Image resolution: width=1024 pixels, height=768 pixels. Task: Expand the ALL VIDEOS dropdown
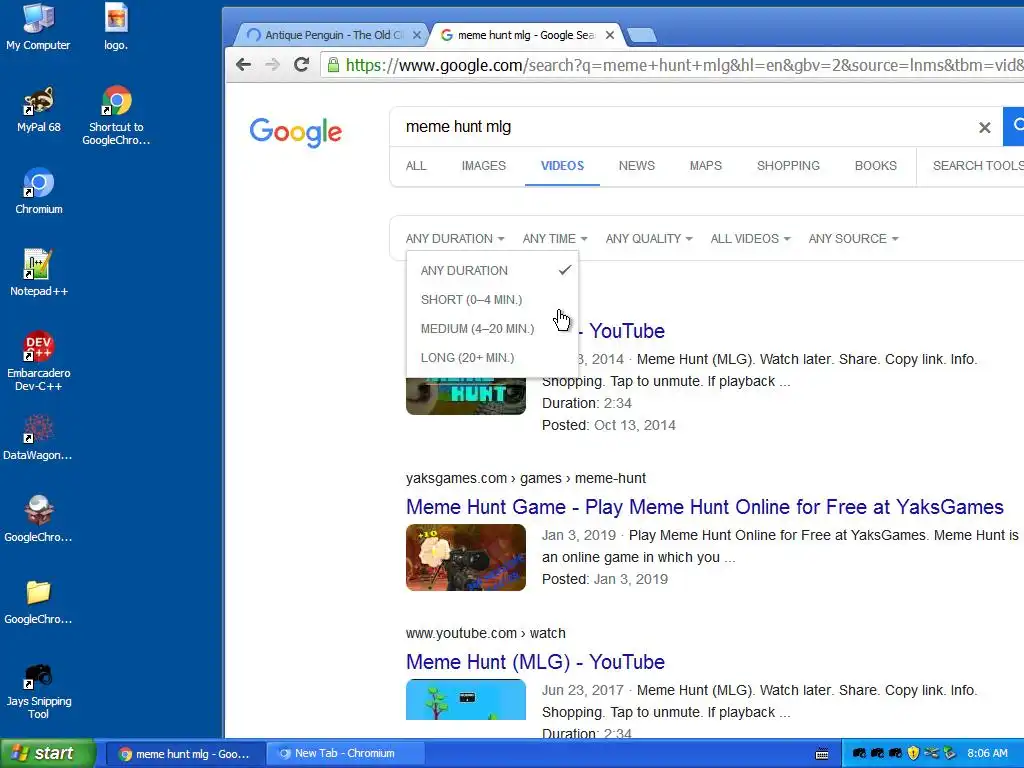click(x=750, y=239)
